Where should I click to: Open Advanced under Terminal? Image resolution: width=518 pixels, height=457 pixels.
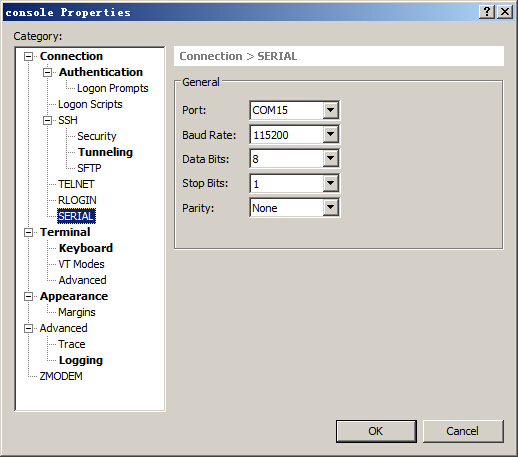[82, 280]
